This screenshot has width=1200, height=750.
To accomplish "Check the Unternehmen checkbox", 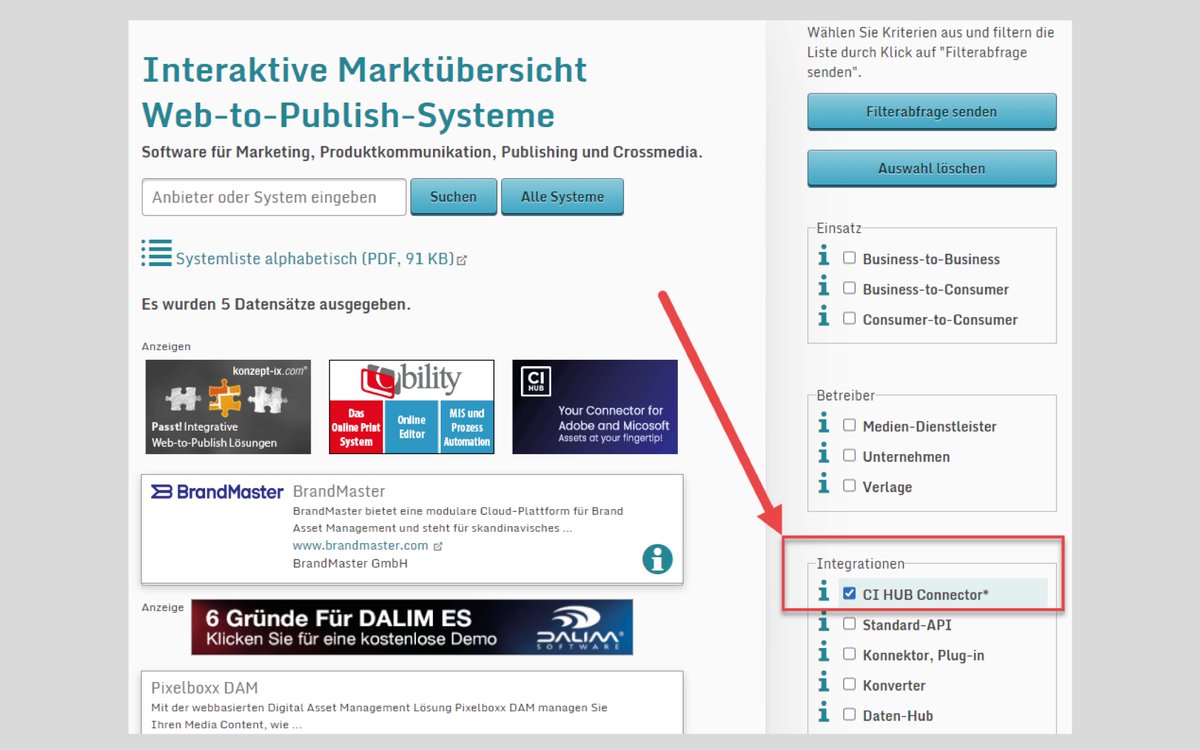I will pyautogui.click(x=849, y=455).
